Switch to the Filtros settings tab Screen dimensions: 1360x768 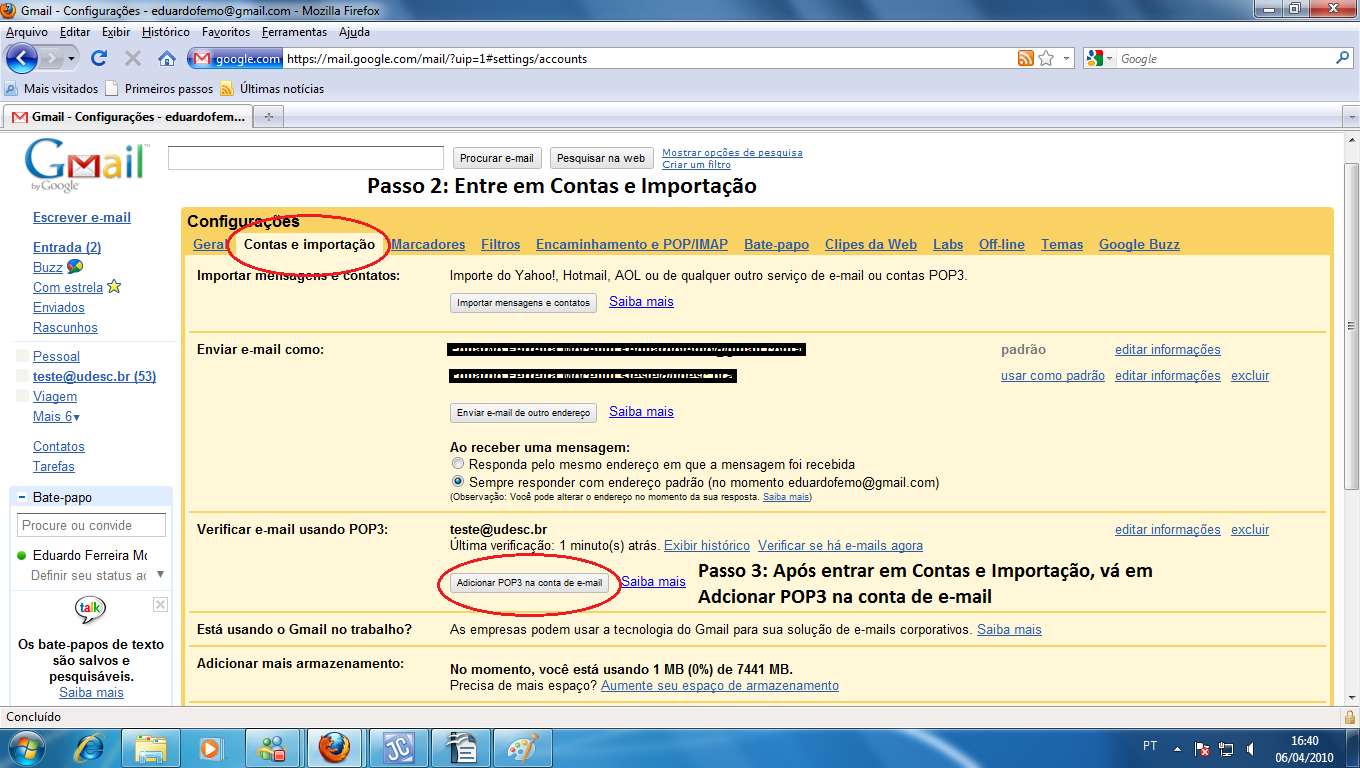(x=500, y=244)
